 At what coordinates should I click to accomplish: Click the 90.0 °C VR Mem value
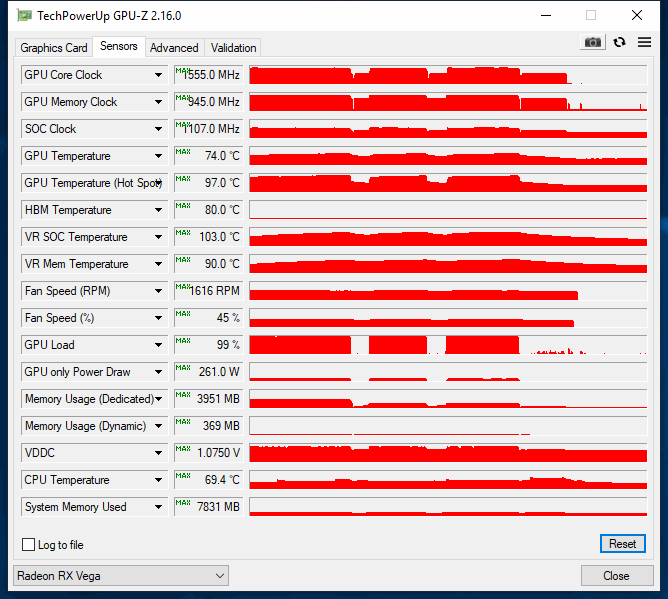(x=208, y=264)
